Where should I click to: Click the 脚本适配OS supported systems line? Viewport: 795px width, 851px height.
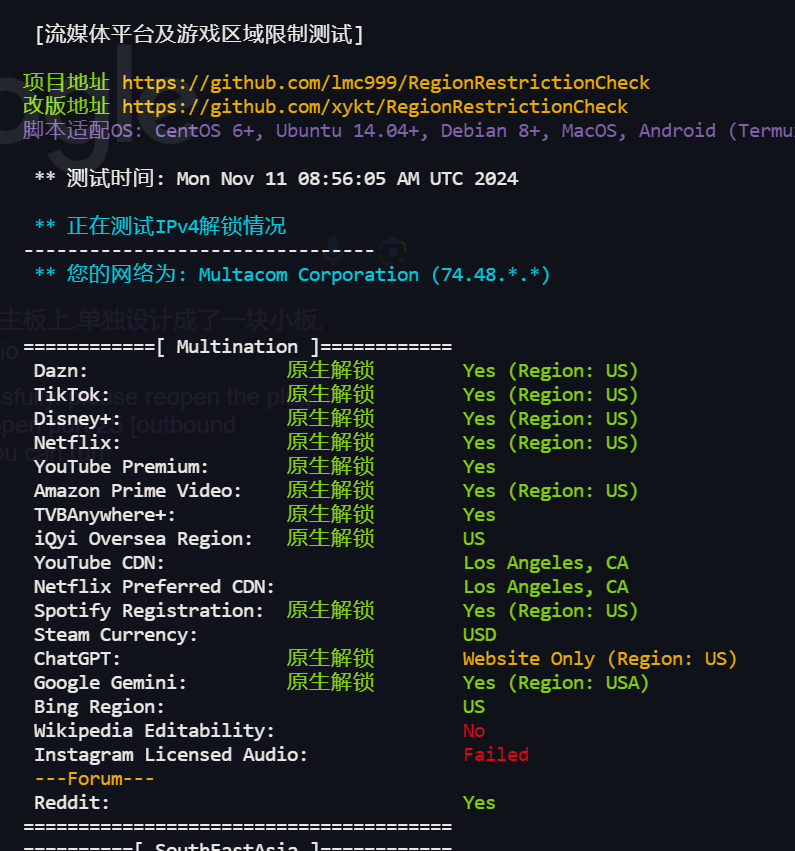point(409,130)
